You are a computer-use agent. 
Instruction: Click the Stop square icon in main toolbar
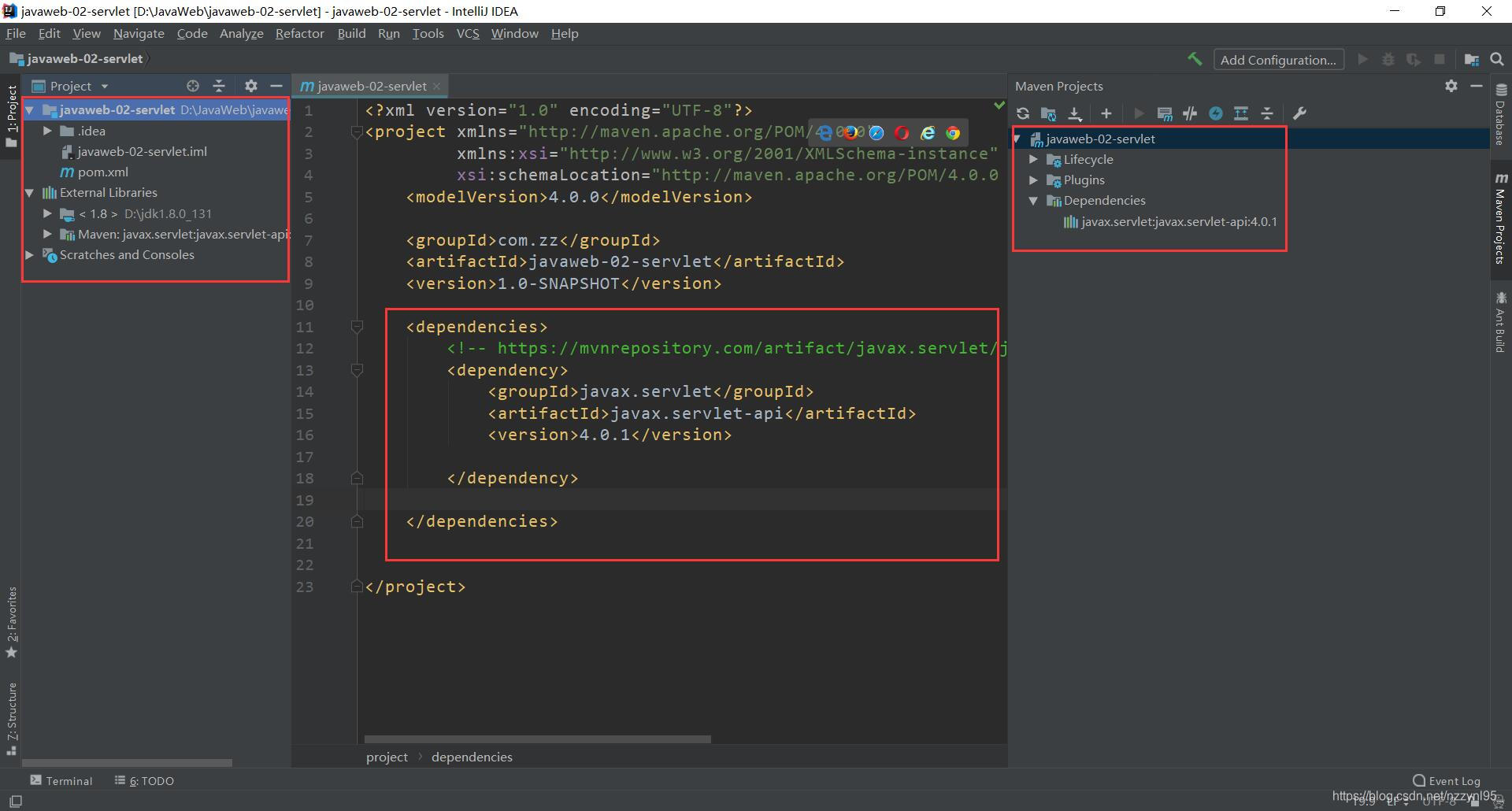point(1440,59)
